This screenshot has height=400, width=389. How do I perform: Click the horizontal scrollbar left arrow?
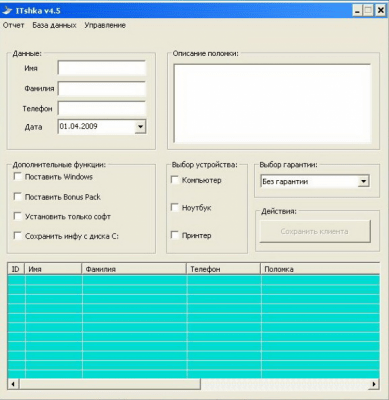[13, 384]
